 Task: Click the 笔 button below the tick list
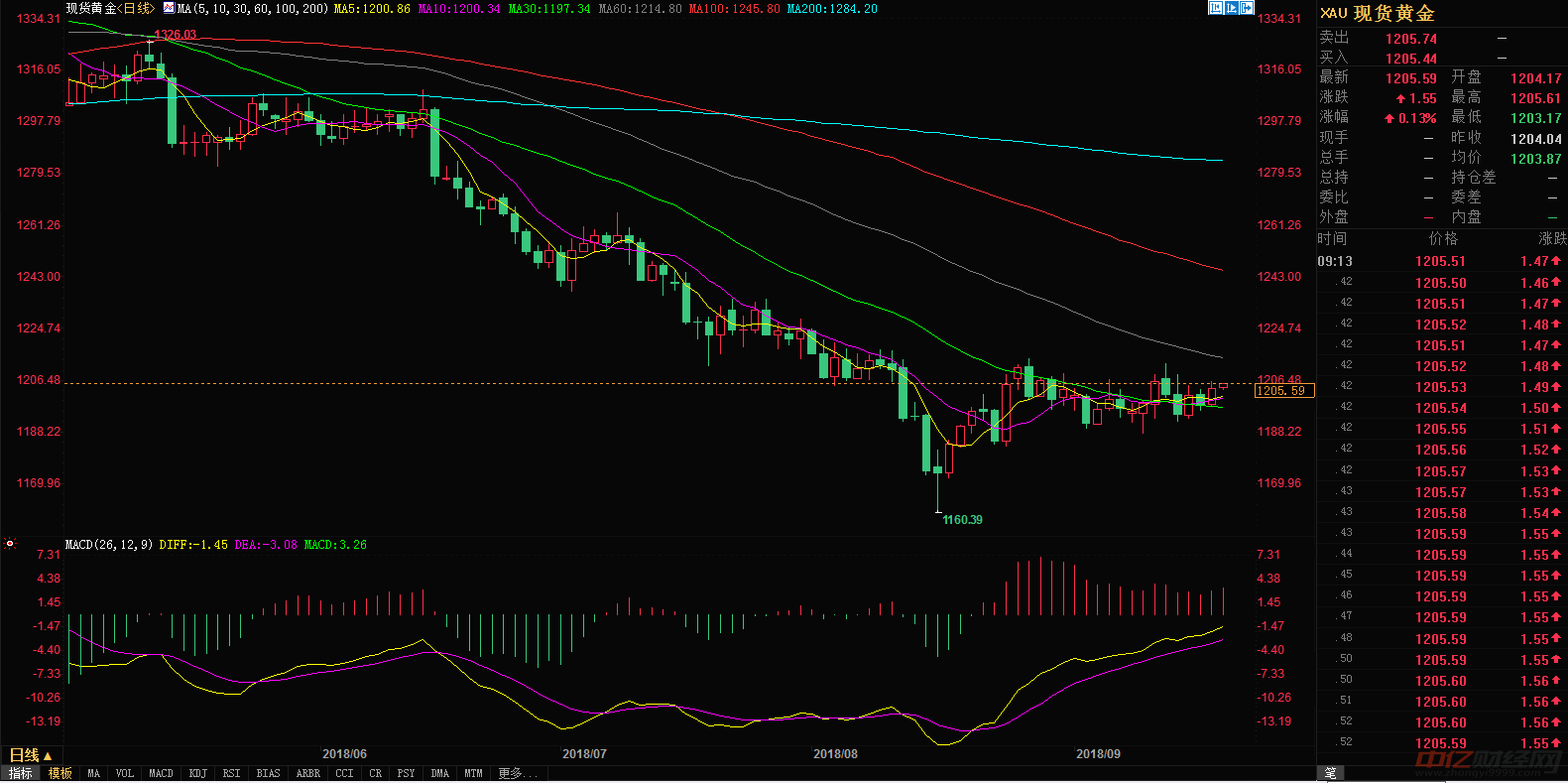pos(1330,773)
